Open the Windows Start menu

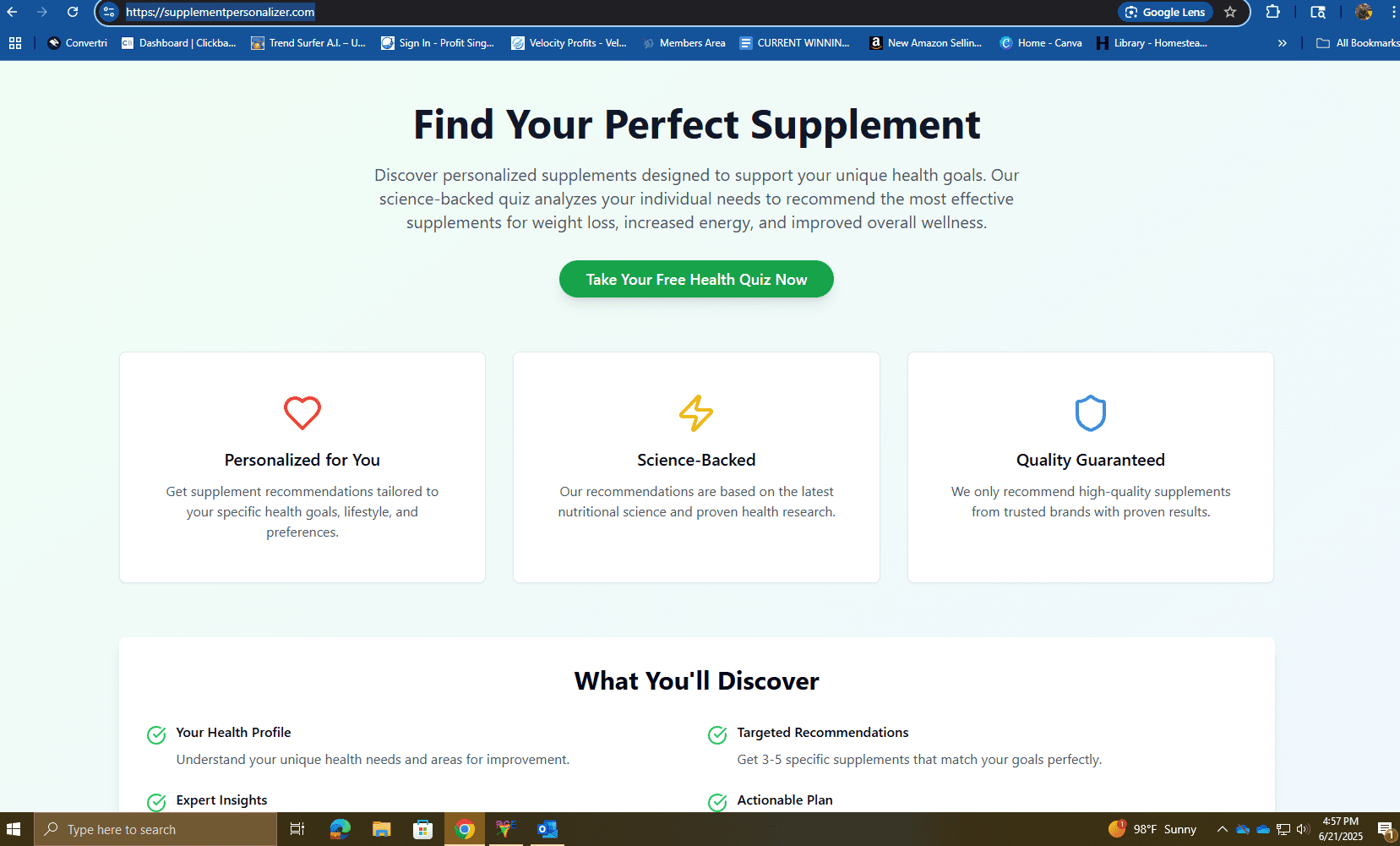pyautogui.click(x=14, y=829)
